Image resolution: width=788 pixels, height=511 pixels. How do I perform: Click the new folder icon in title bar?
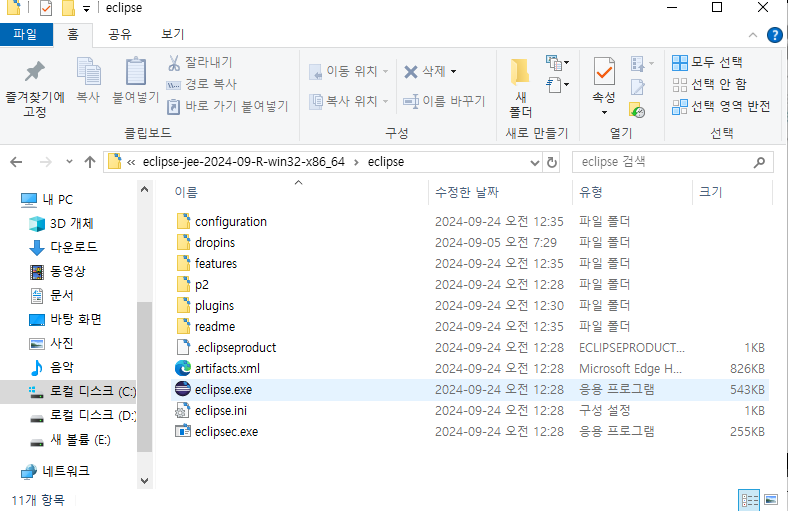68,8
